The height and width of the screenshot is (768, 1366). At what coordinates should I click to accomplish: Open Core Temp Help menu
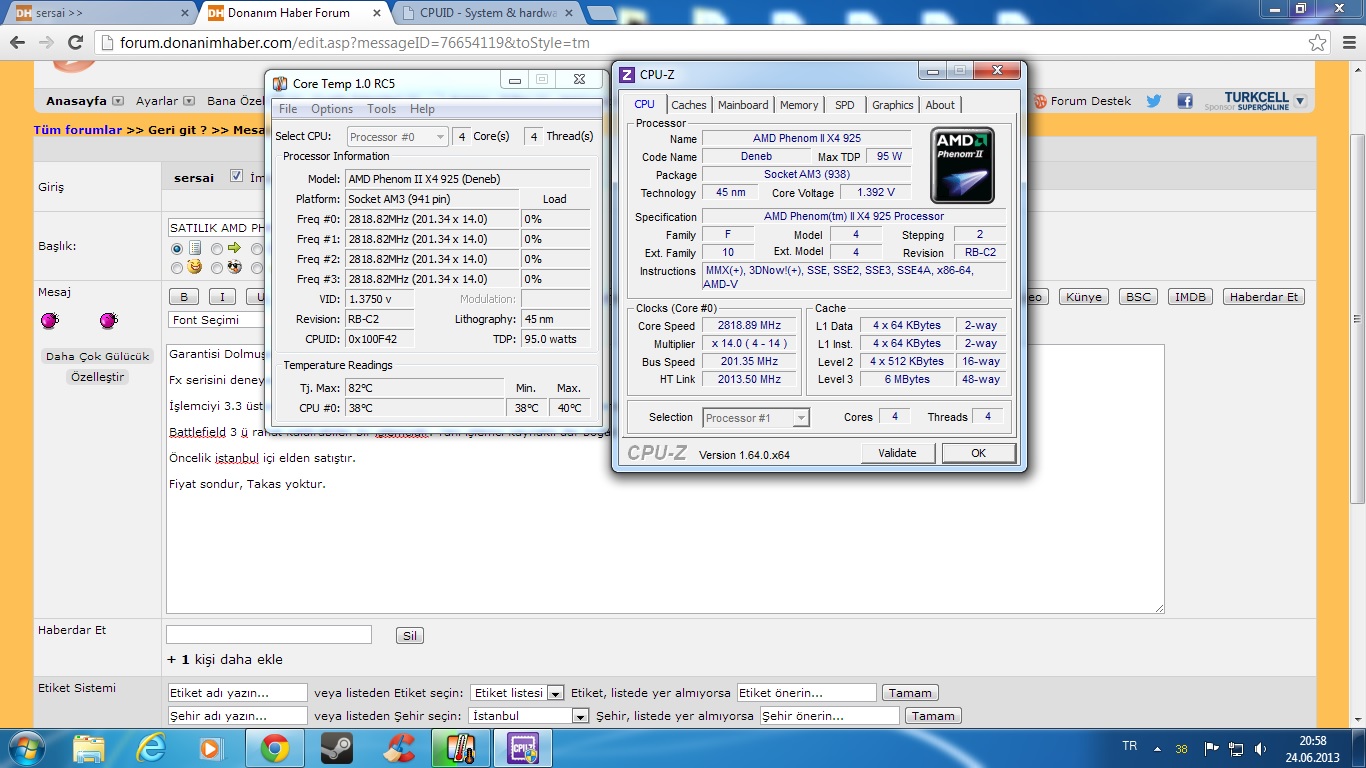[422, 109]
